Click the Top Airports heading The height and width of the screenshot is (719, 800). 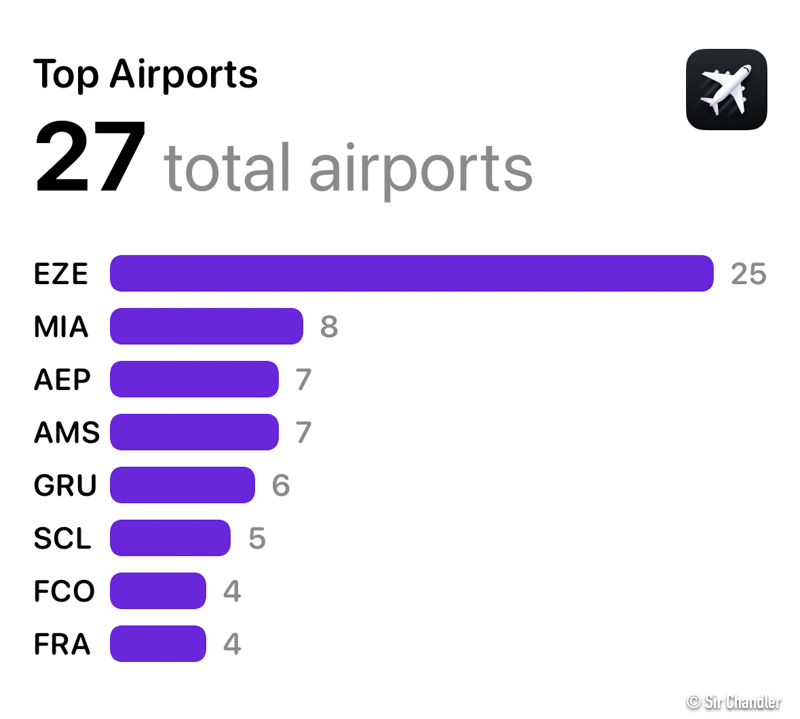145,74
